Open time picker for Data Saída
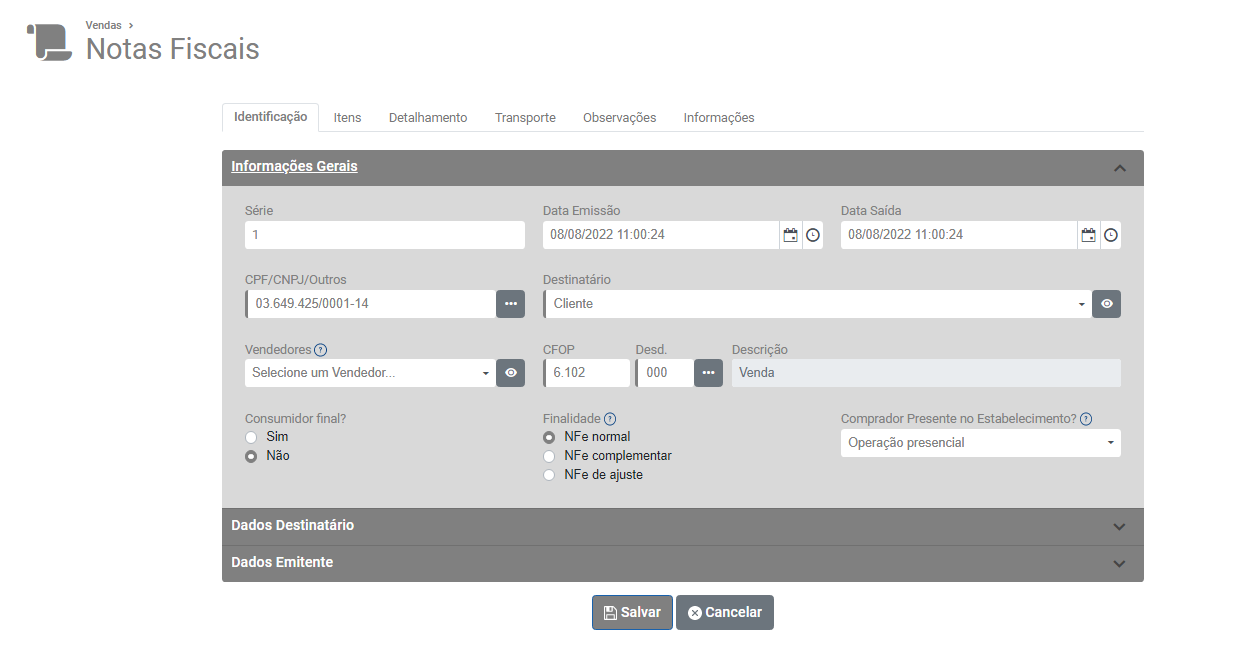Image resolution: width=1233 pixels, height=647 pixels. [x=1111, y=235]
